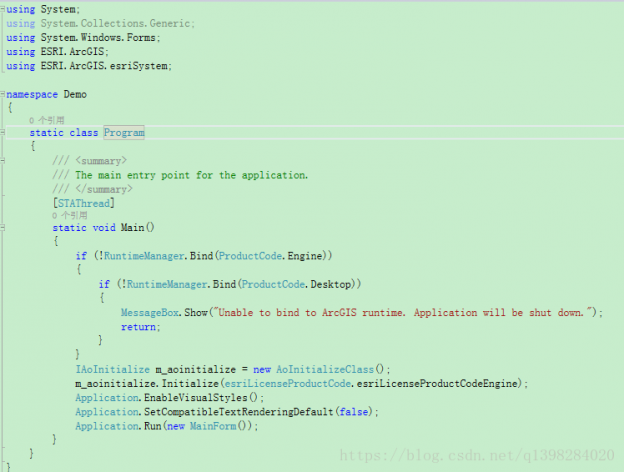Open references lens above class Program
624x472 pixels.
coord(47,120)
